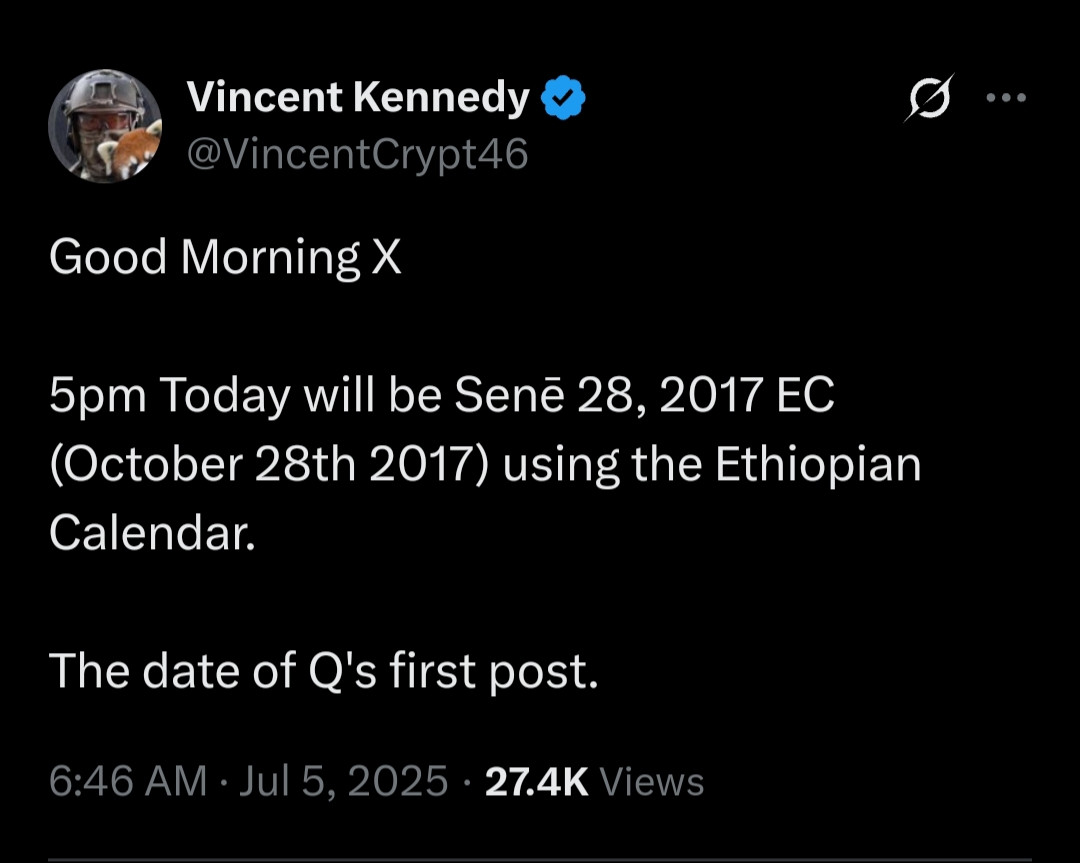The height and width of the screenshot is (863, 1080).
Task: Click the "5pm Today will be" text
Action: [245, 397]
